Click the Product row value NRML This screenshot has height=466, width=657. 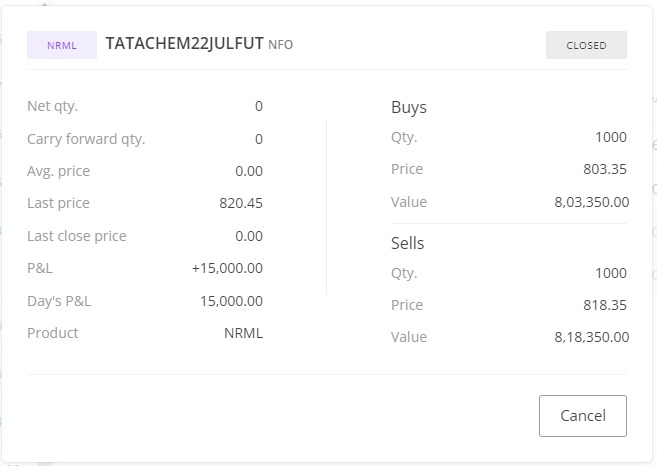coord(243,333)
